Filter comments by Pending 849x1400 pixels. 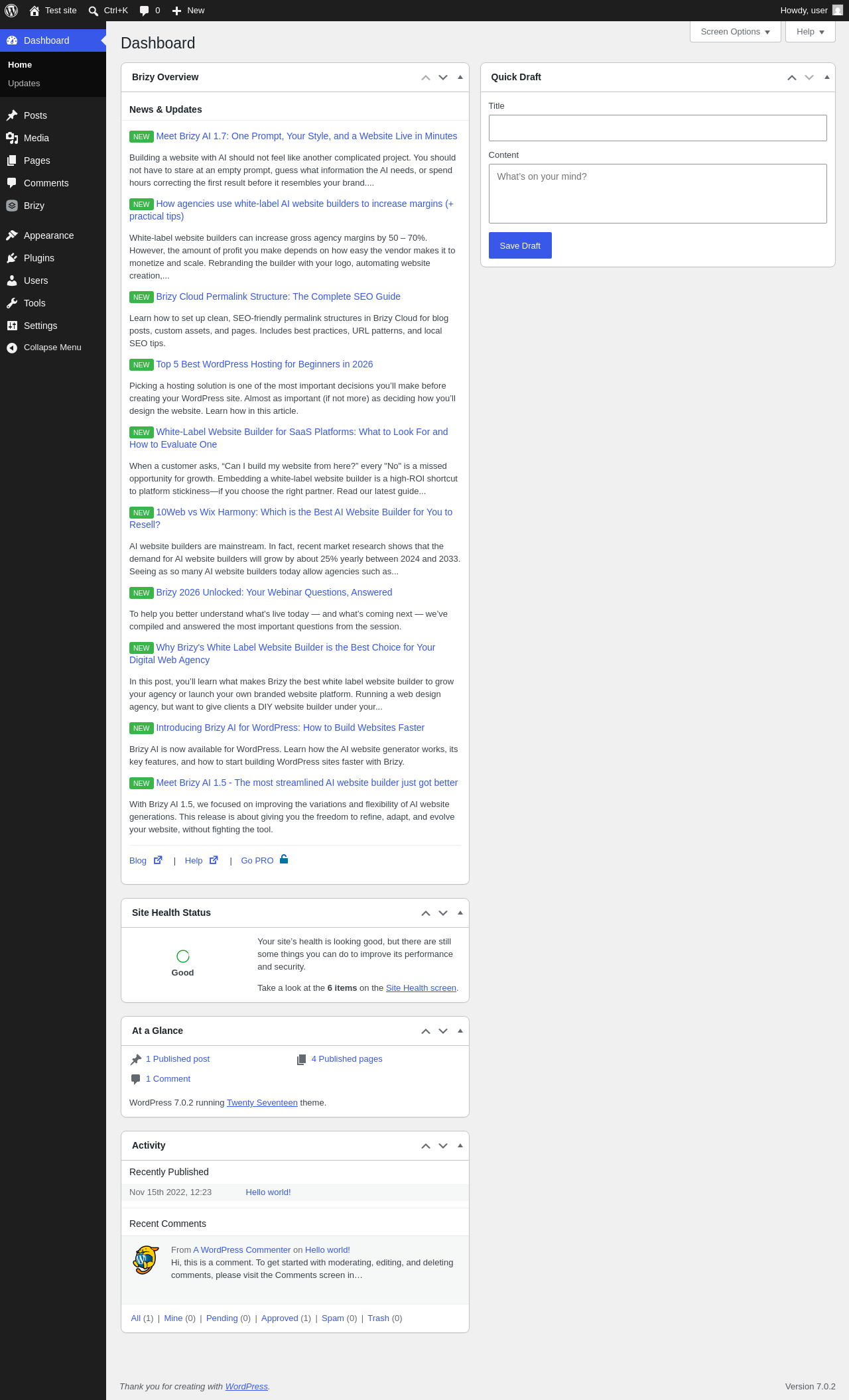(x=222, y=1318)
